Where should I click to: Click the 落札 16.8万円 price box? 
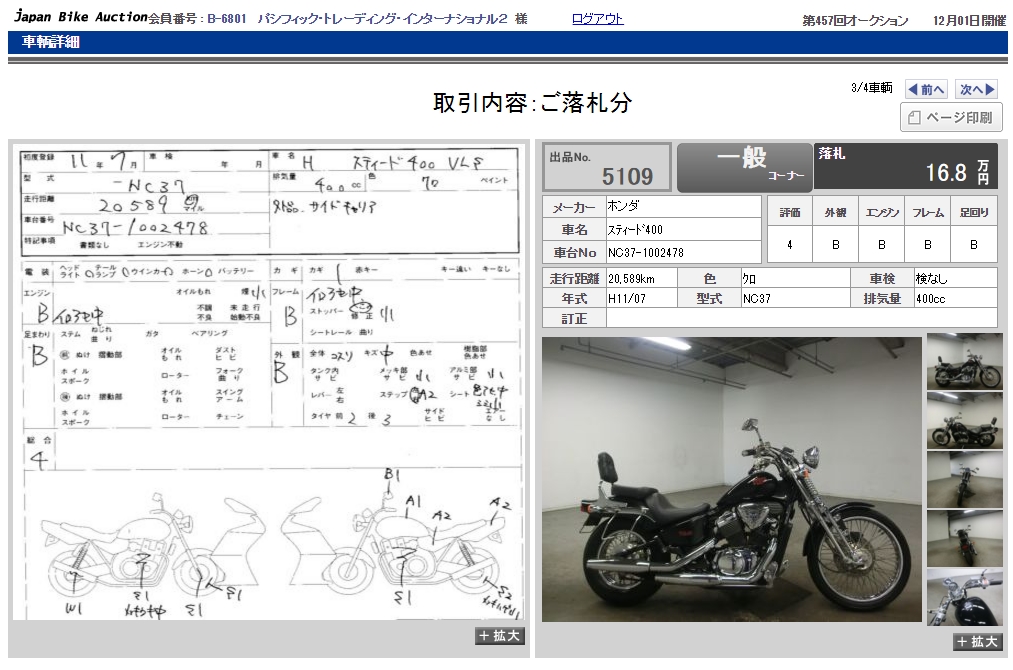pyautogui.click(x=904, y=167)
